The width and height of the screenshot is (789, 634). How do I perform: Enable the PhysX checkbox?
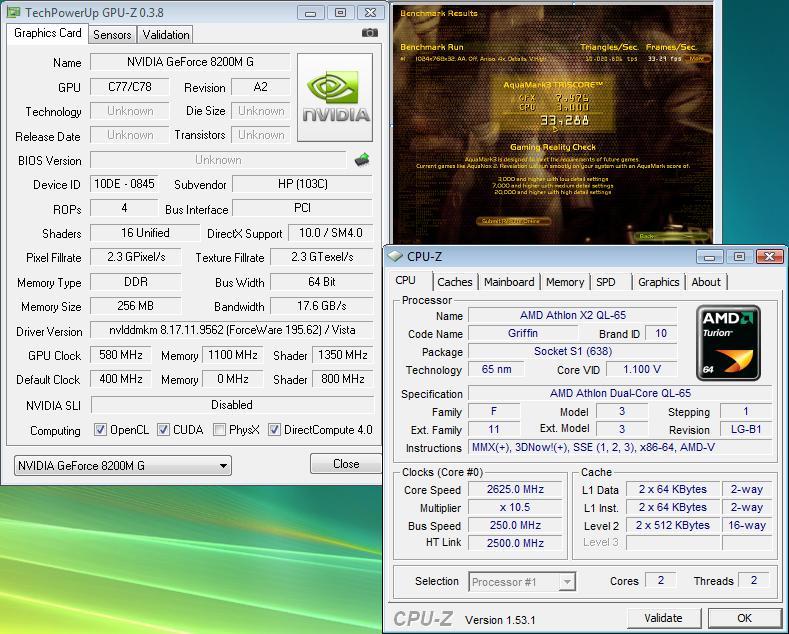click(x=219, y=430)
